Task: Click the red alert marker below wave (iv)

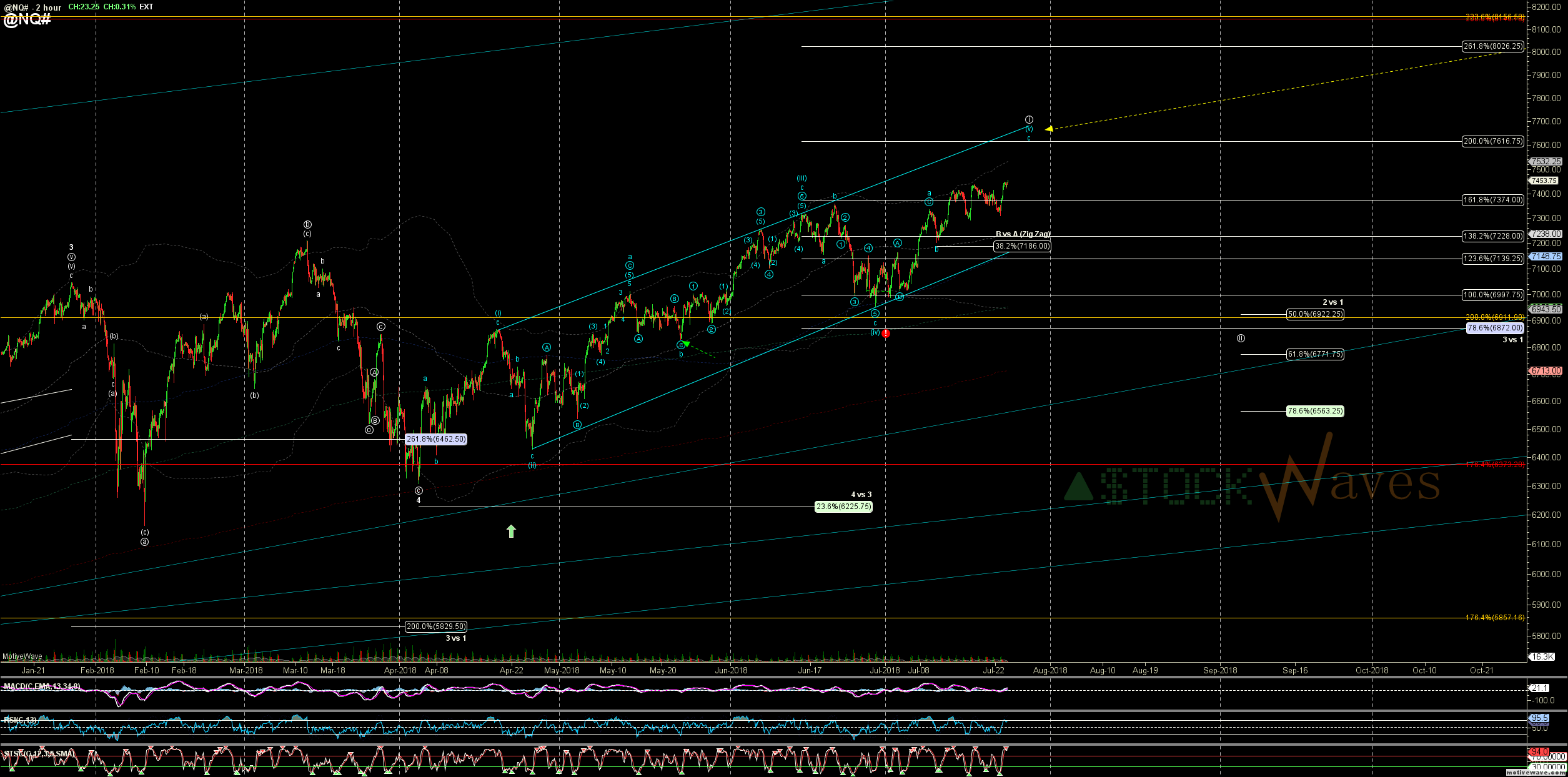Action: point(886,334)
